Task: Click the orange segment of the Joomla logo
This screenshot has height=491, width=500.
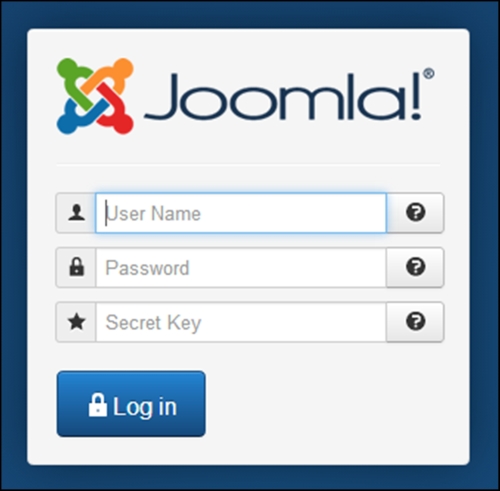Action: tap(112, 73)
